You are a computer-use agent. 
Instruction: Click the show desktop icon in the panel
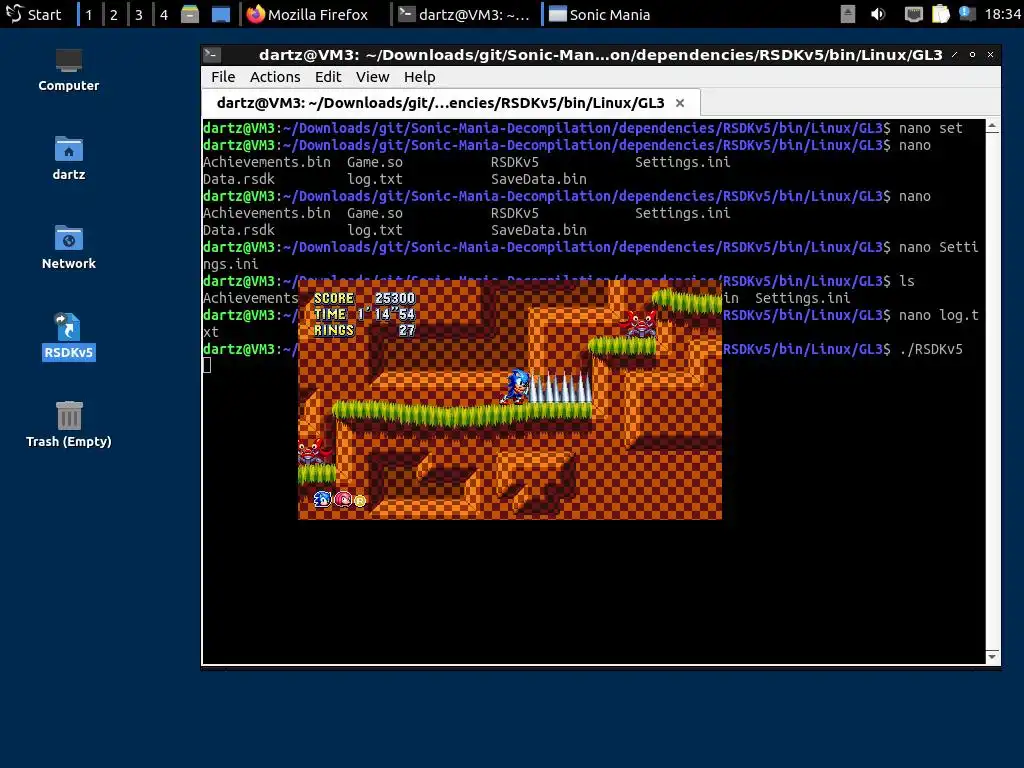point(221,14)
